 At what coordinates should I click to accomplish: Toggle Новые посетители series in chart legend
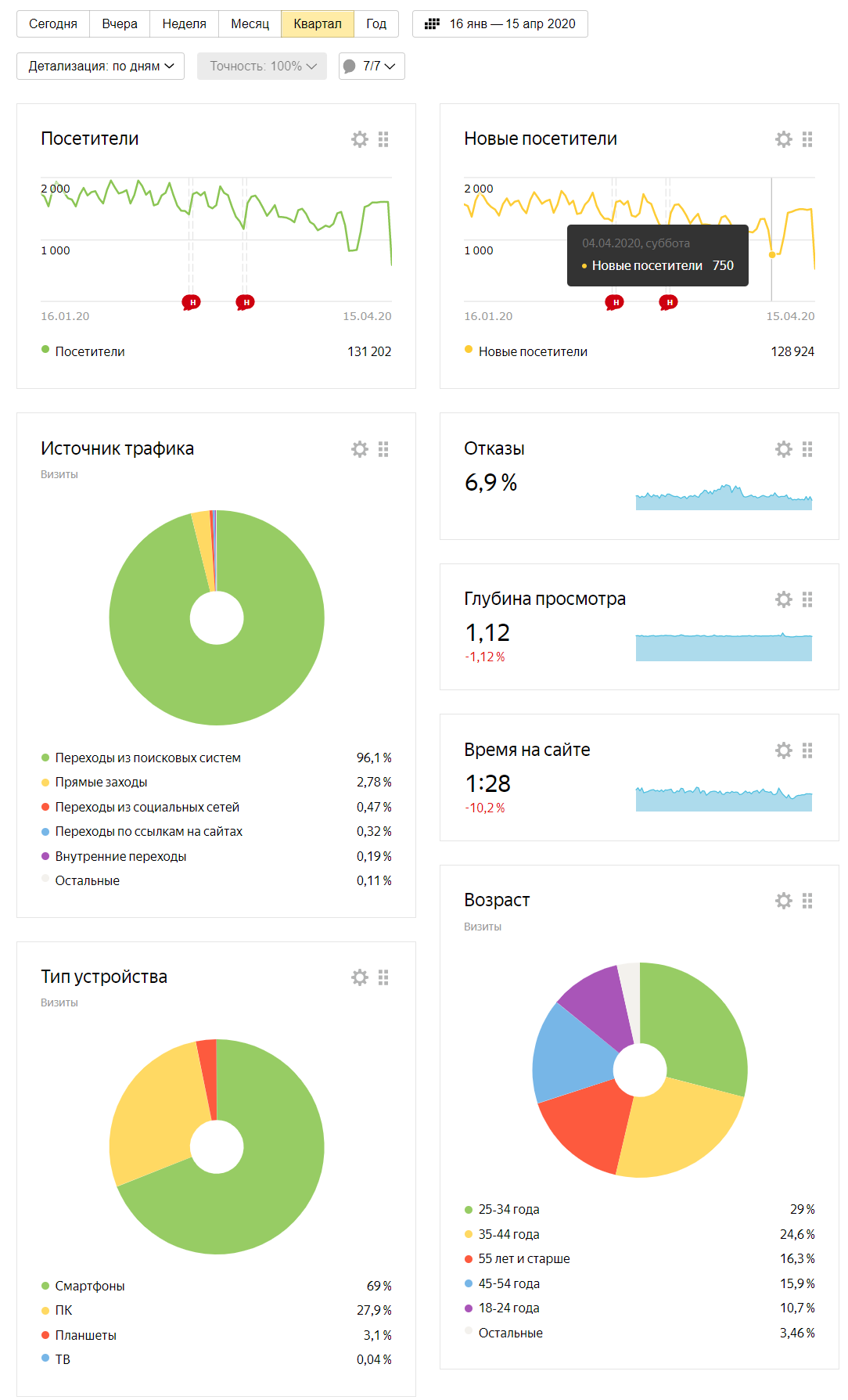click(526, 351)
